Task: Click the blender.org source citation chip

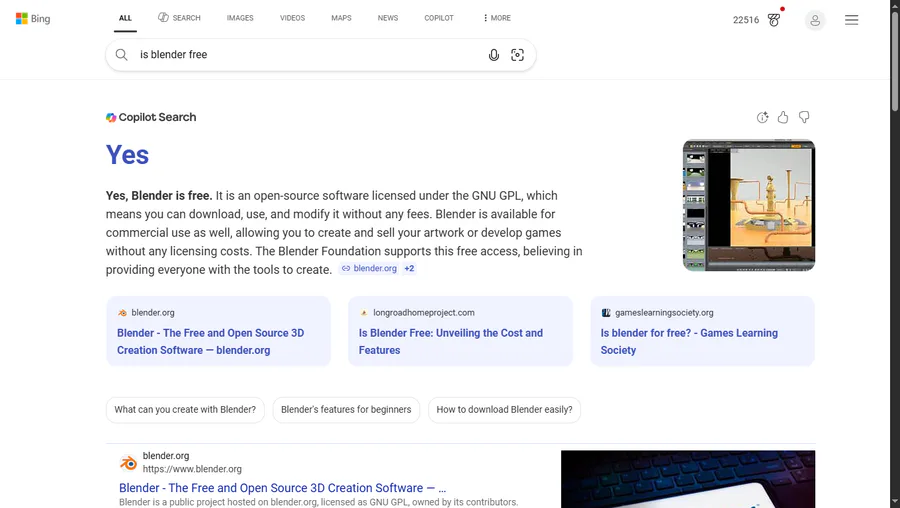Action: click(x=369, y=269)
